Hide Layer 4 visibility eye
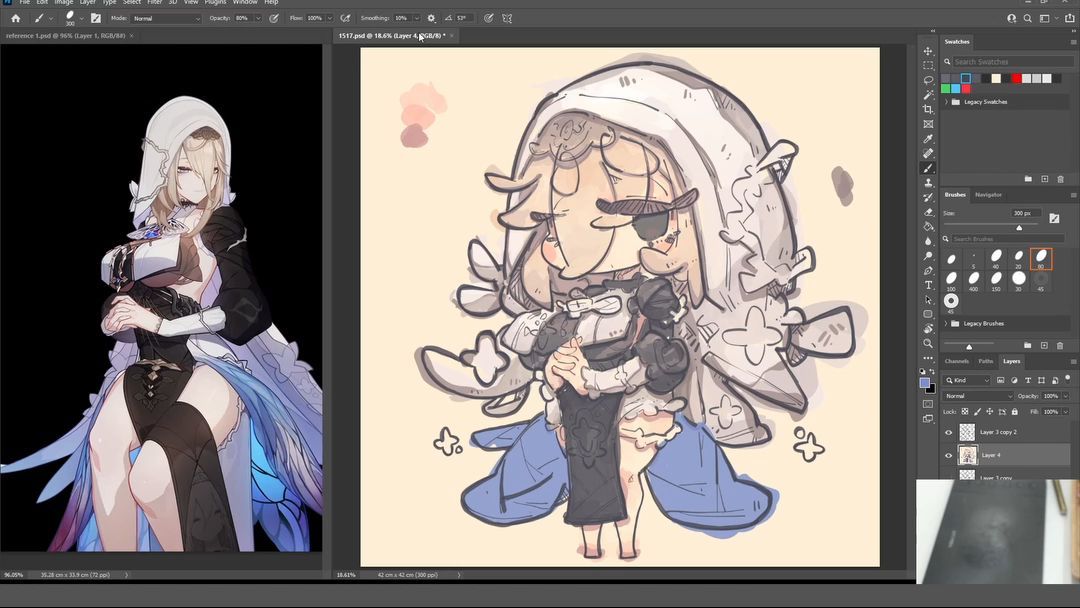The image size is (1080, 608). click(949, 455)
